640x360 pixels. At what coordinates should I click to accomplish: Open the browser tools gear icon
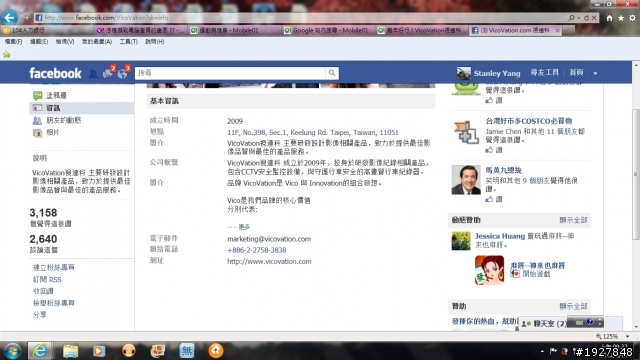tap(632, 18)
